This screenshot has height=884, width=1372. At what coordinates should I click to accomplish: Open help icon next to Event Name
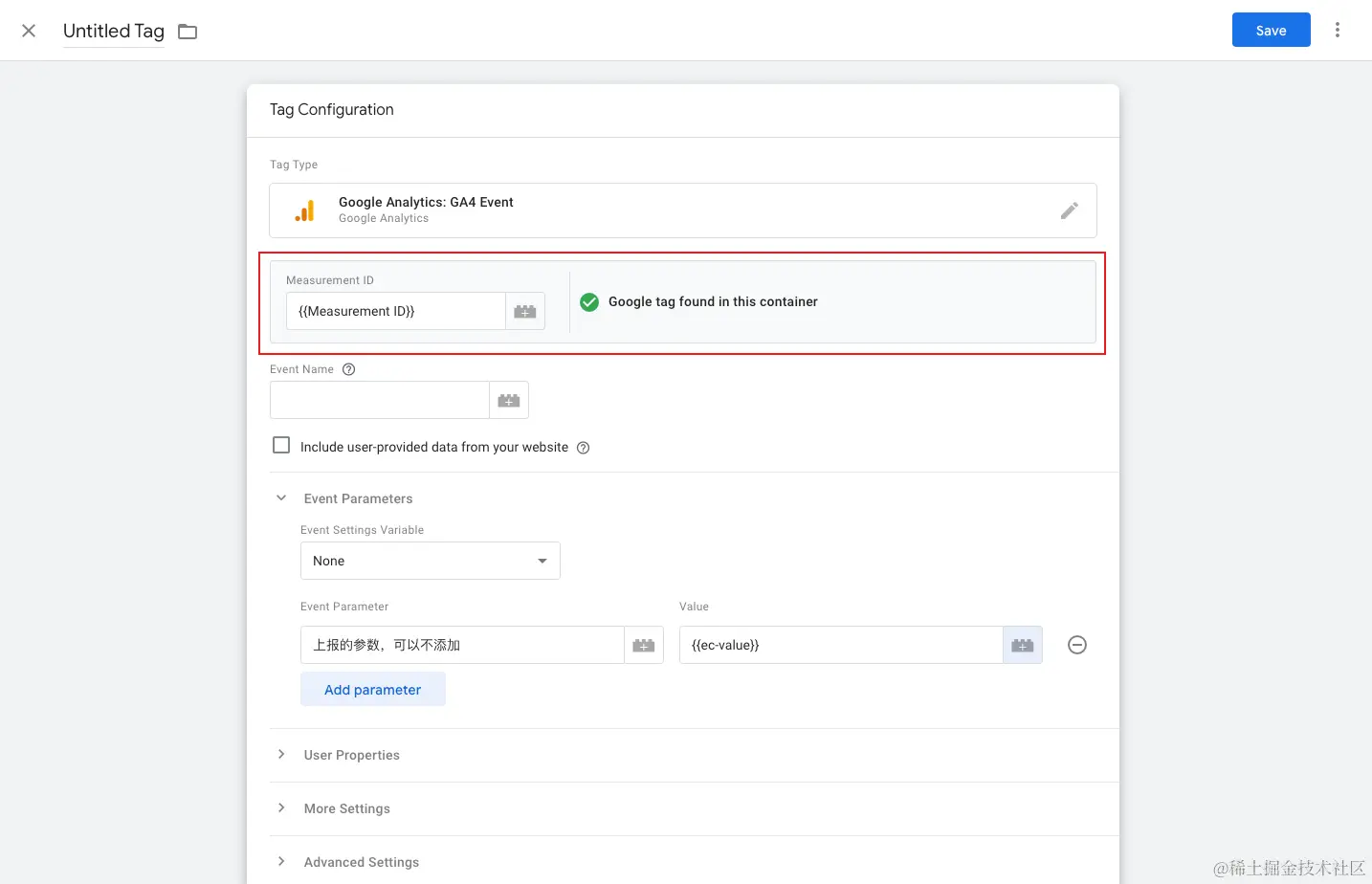point(349,369)
